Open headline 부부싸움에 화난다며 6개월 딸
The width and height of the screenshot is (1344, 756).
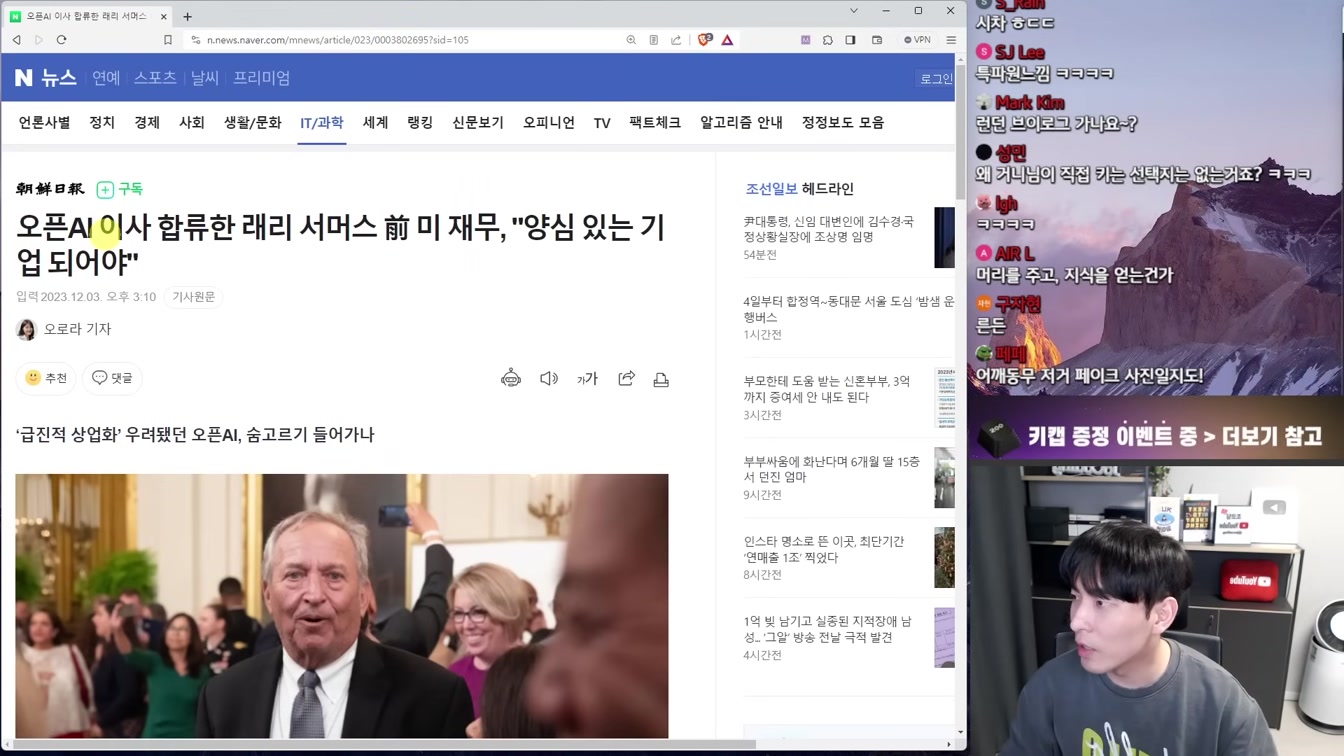[831, 469]
